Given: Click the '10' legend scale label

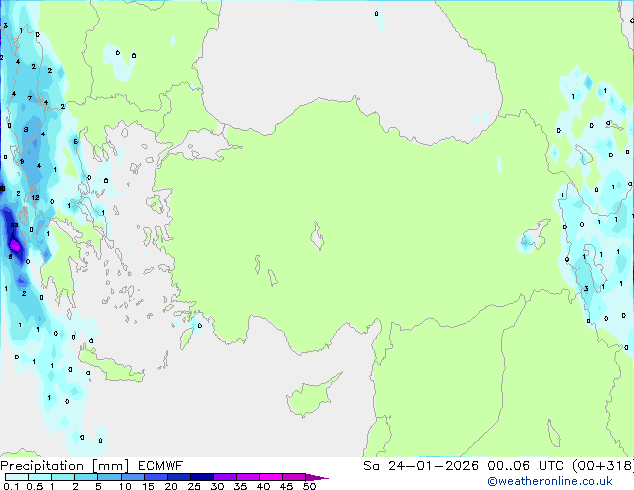Looking at the screenshot, I should (x=125, y=486).
